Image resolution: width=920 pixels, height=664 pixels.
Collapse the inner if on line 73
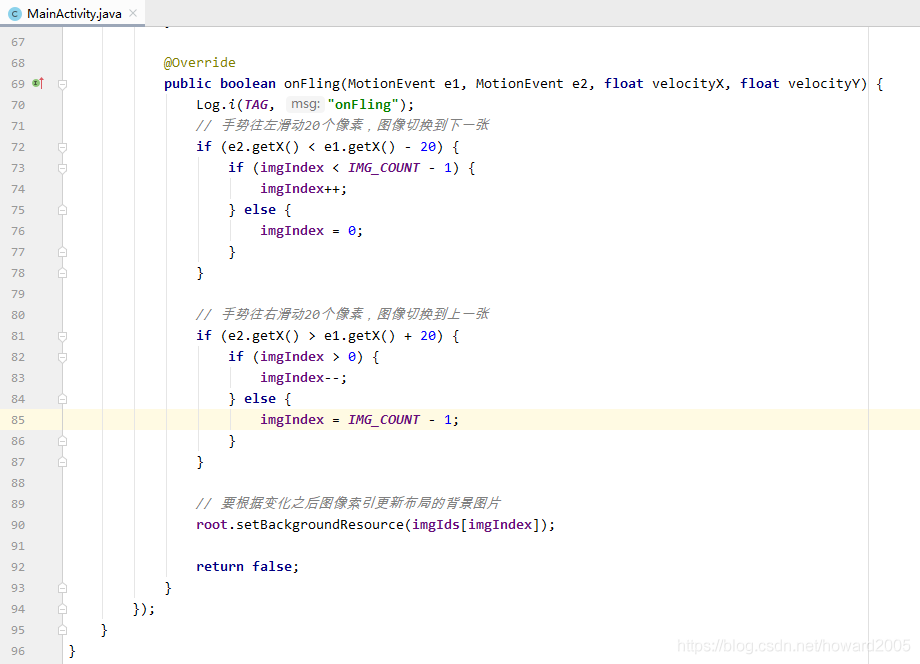click(62, 168)
